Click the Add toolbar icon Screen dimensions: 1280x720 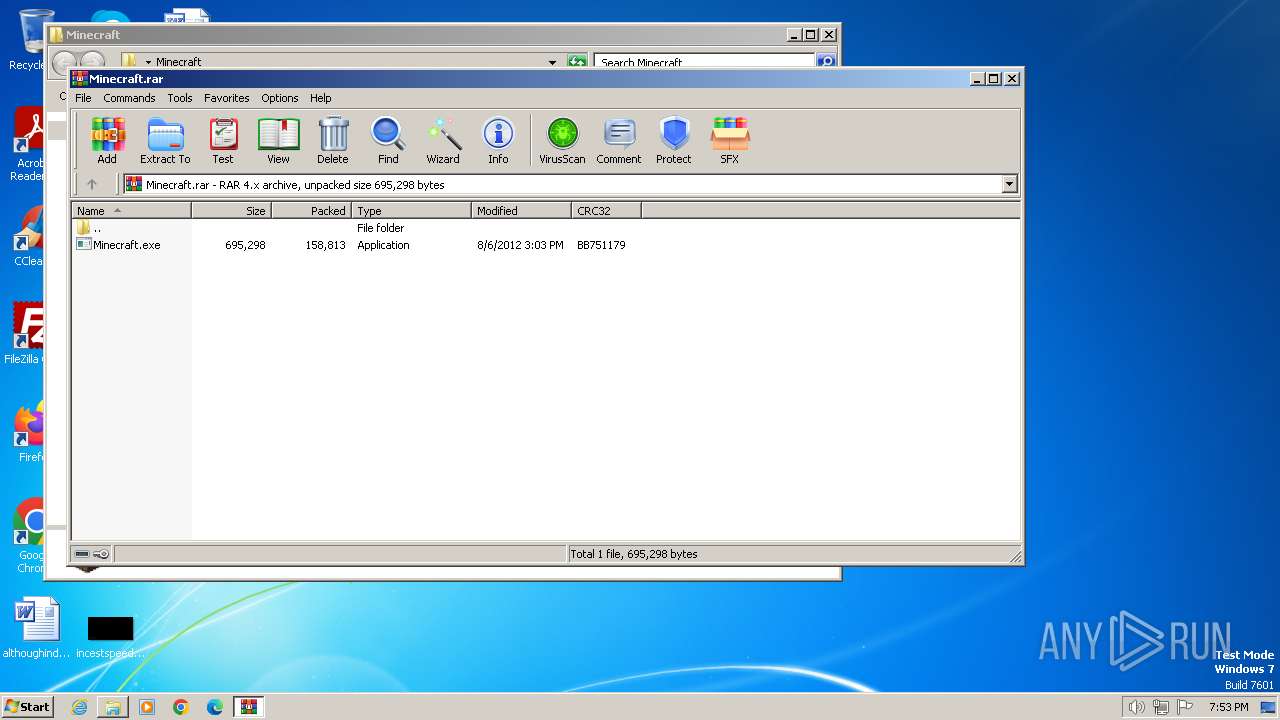tap(107, 141)
